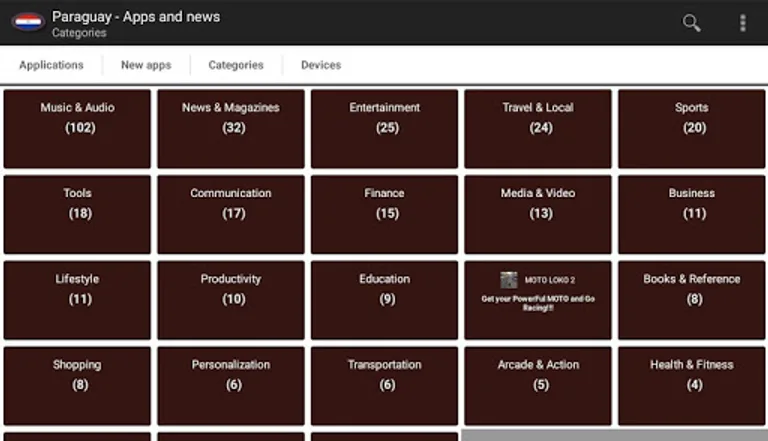This screenshot has width=768, height=441.
Task: Click the 'Paraguay - Apps and news' title
Action: click(136, 17)
